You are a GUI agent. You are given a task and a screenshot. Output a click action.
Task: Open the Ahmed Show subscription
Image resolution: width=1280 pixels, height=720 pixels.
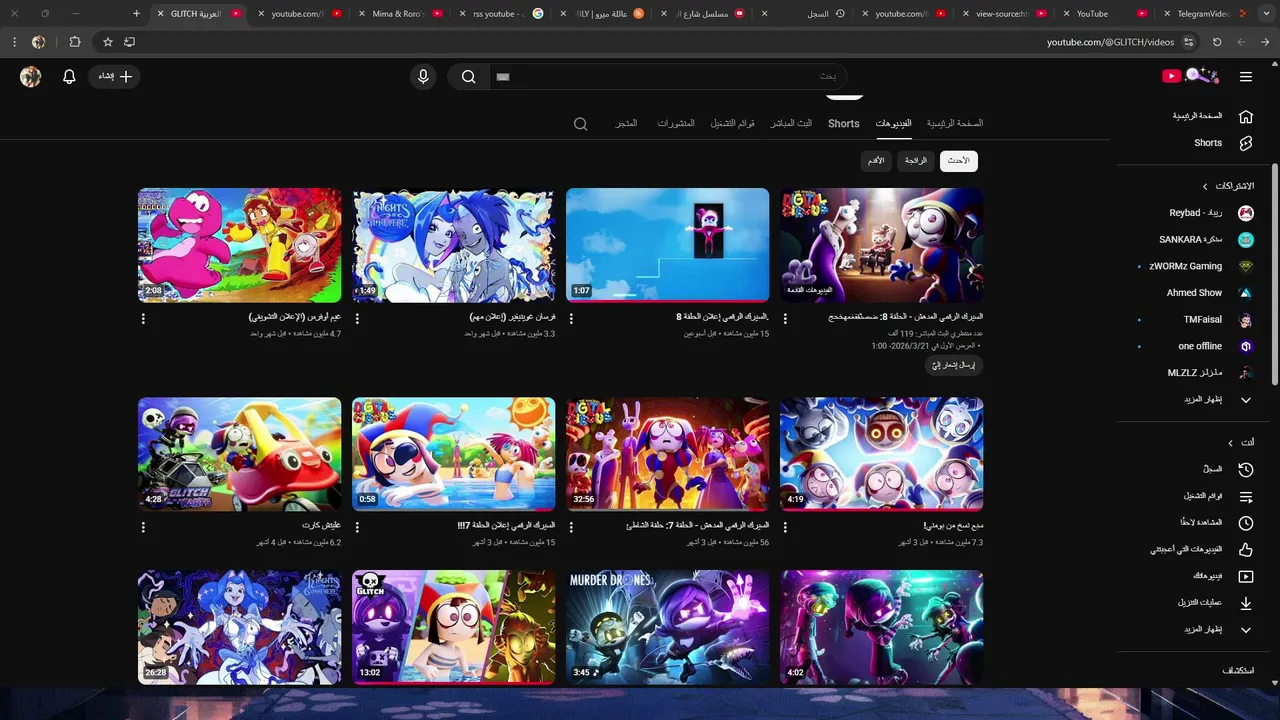point(1210,293)
